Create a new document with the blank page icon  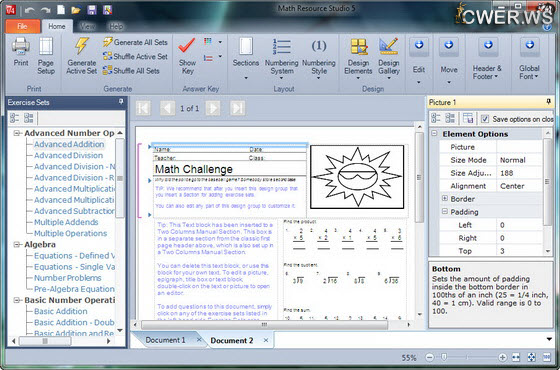tap(61, 10)
